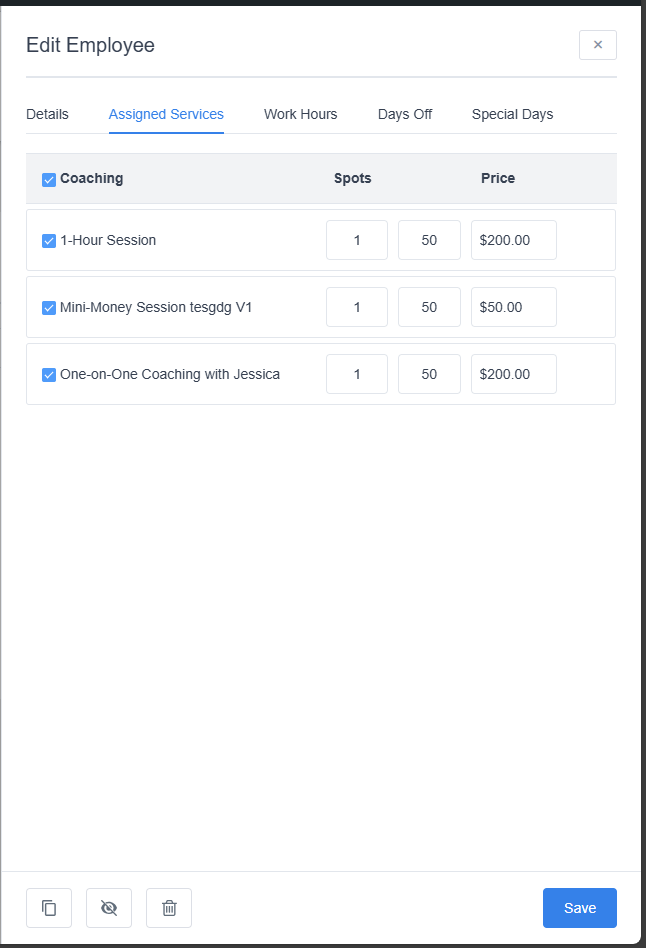This screenshot has width=646, height=948.
Task: Click 1-Hour Session minimum spots field
Action: pyautogui.click(x=357, y=240)
